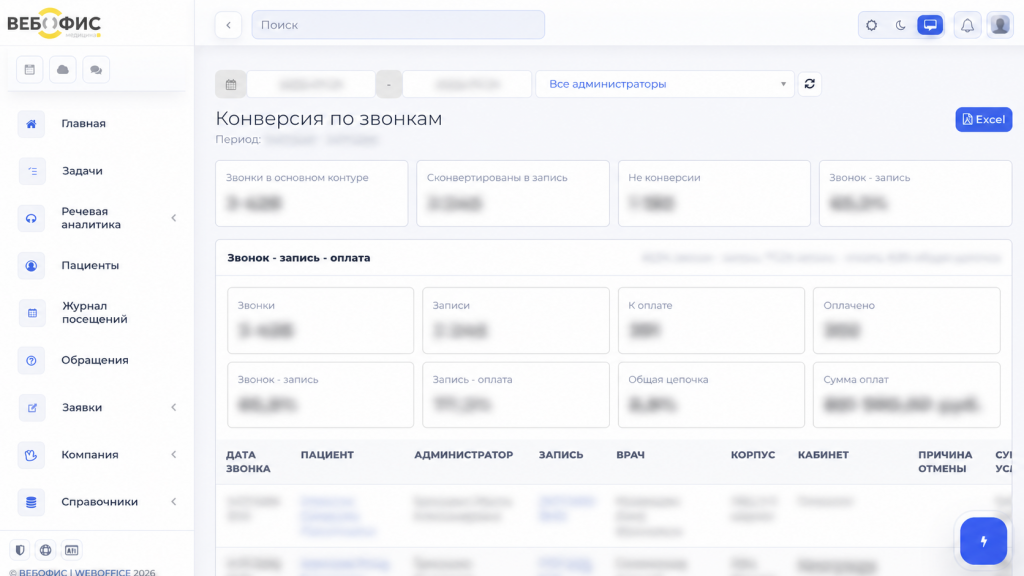This screenshot has height=576, width=1024.
Task: Open Заявки menu item
Action: (x=82, y=408)
